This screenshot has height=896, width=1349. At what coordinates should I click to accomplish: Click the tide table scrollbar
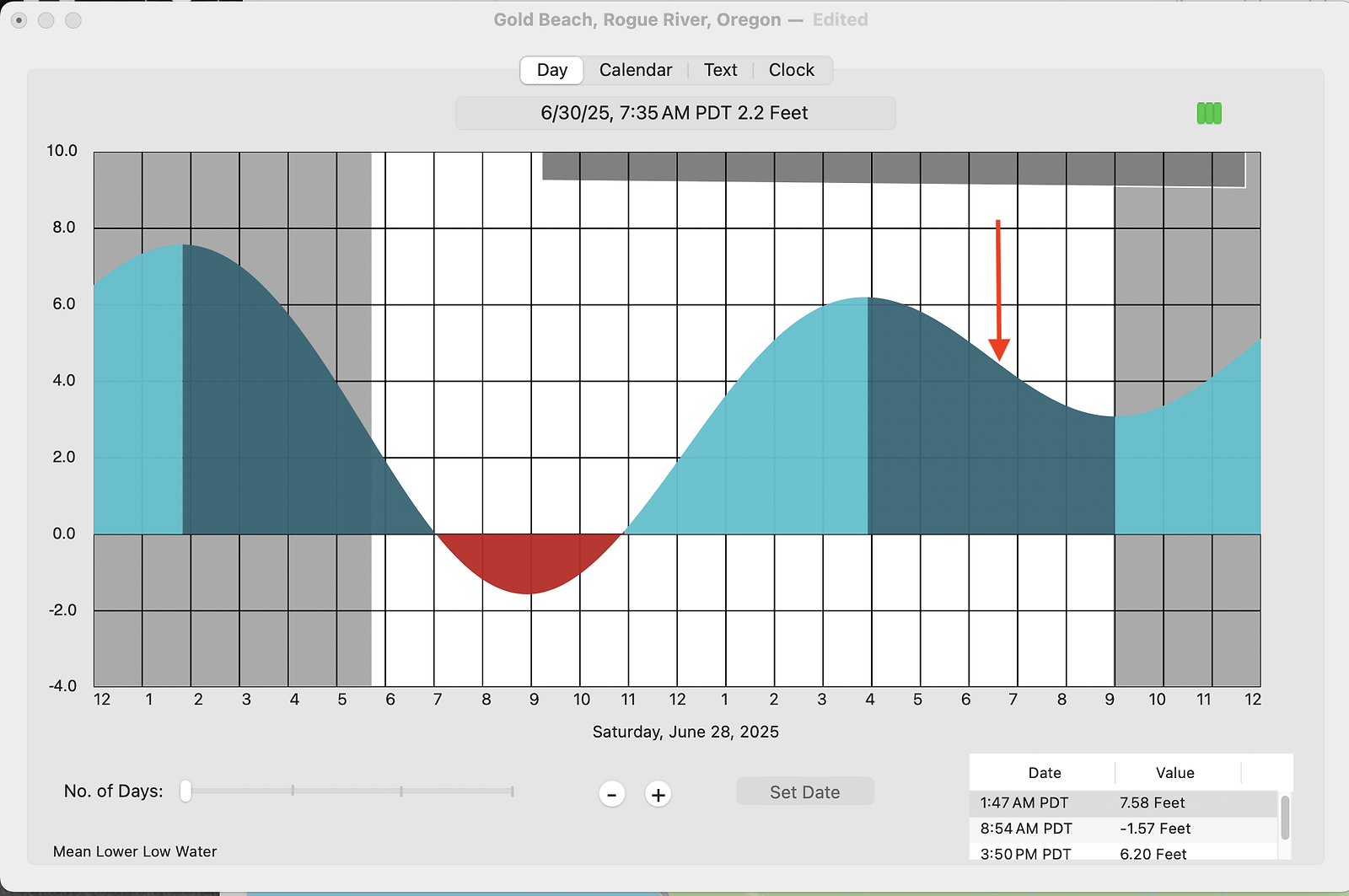pos(1285,818)
